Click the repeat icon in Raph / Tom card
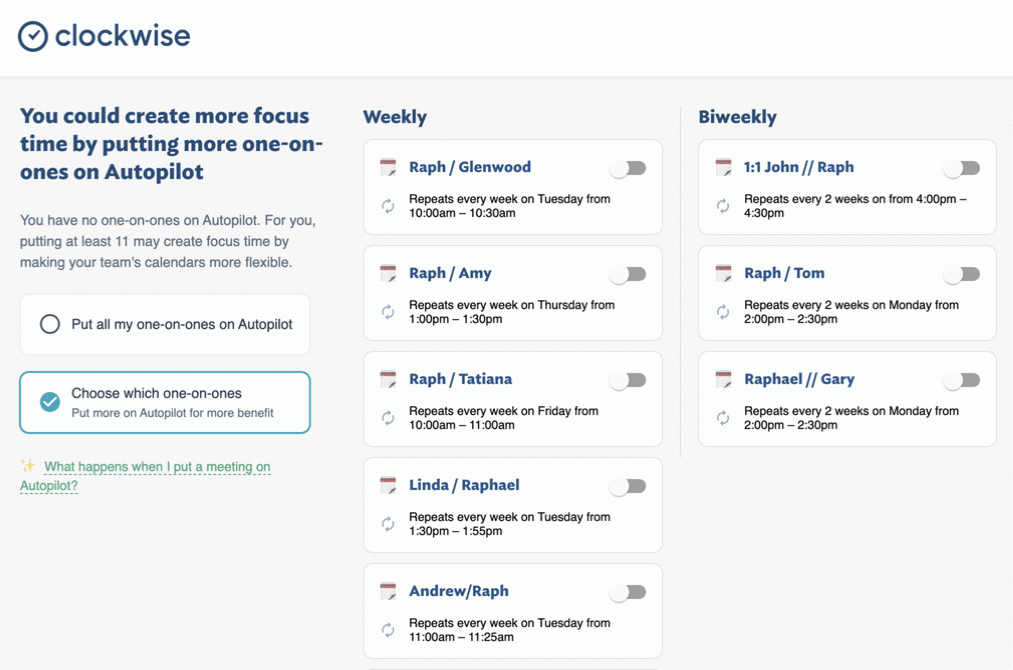The width and height of the screenshot is (1013, 670). [723, 312]
